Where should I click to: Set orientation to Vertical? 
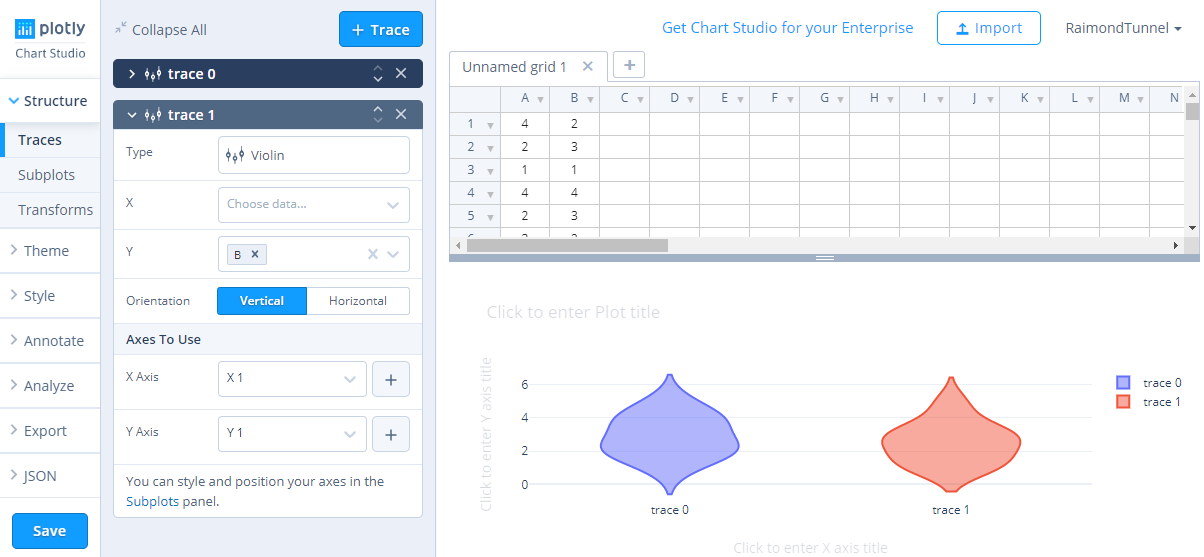click(262, 301)
